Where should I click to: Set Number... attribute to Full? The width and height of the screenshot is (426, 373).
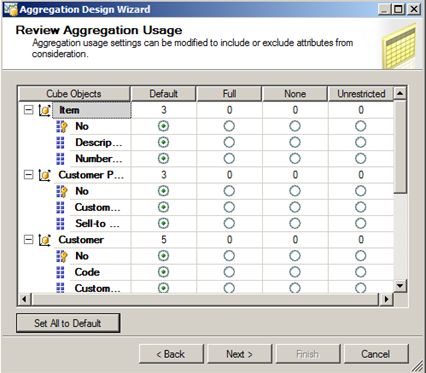[x=229, y=158]
